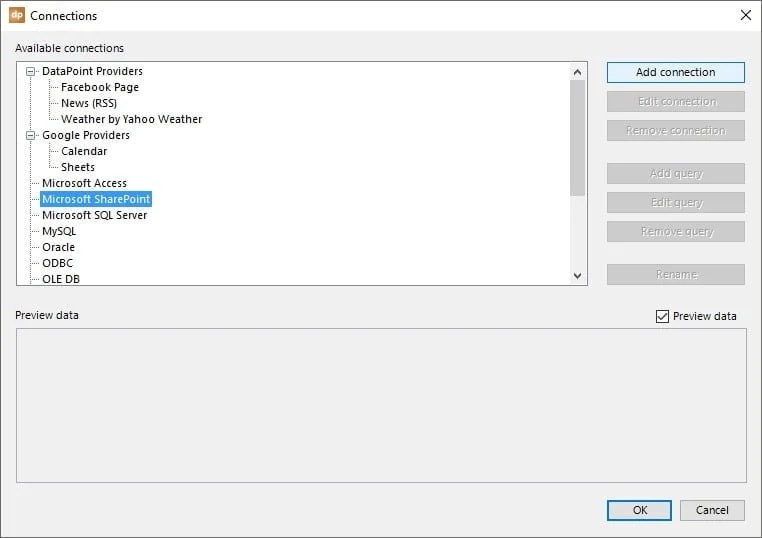Close the Connections dialog
Image resolution: width=762 pixels, height=538 pixels.
click(745, 15)
